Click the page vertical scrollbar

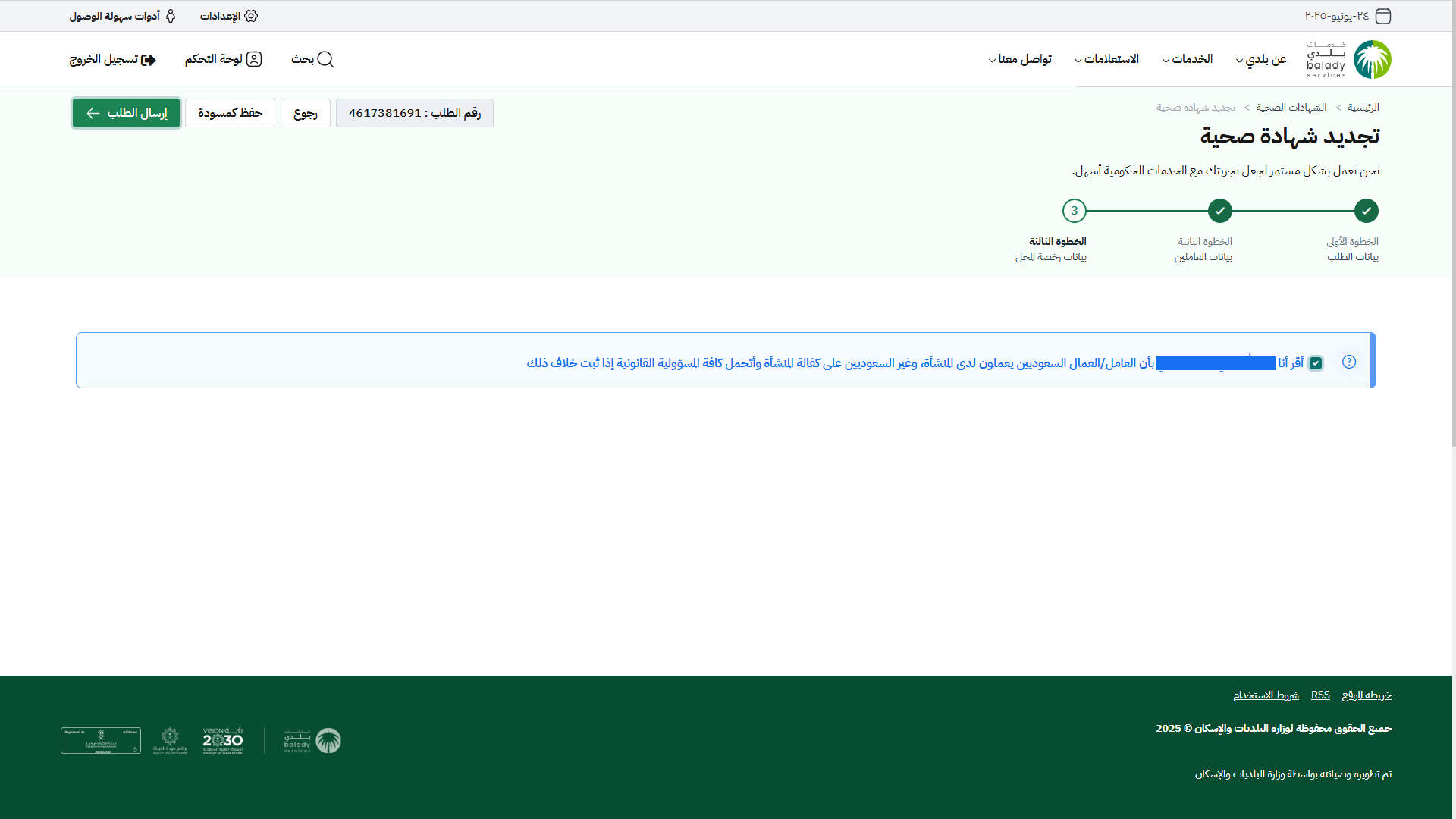click(x=1453, y=227)
